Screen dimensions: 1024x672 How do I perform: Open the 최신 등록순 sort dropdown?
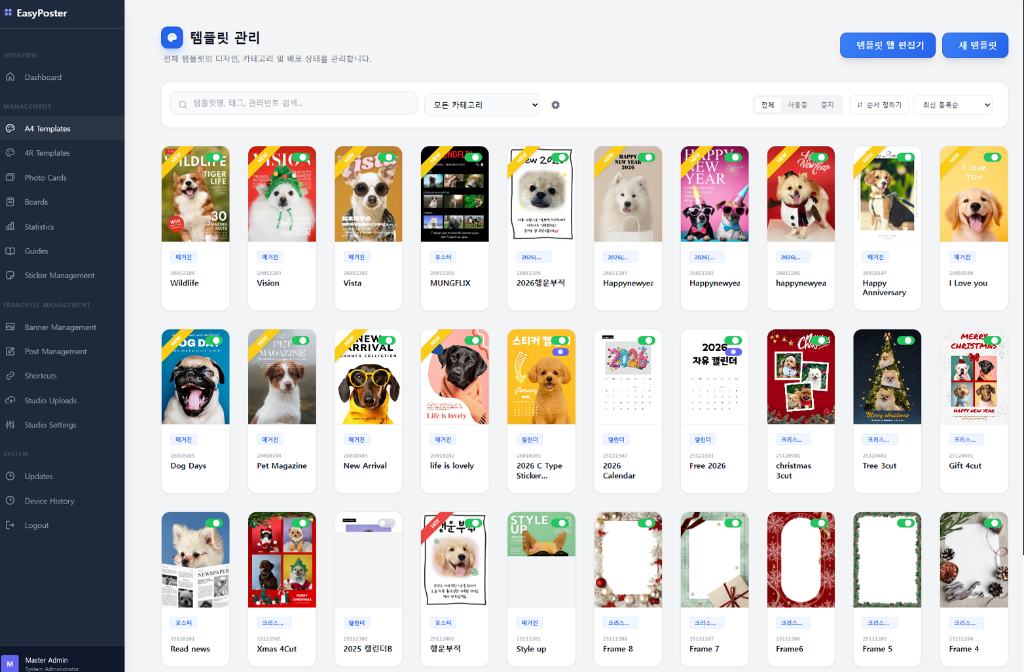[953, 104]
